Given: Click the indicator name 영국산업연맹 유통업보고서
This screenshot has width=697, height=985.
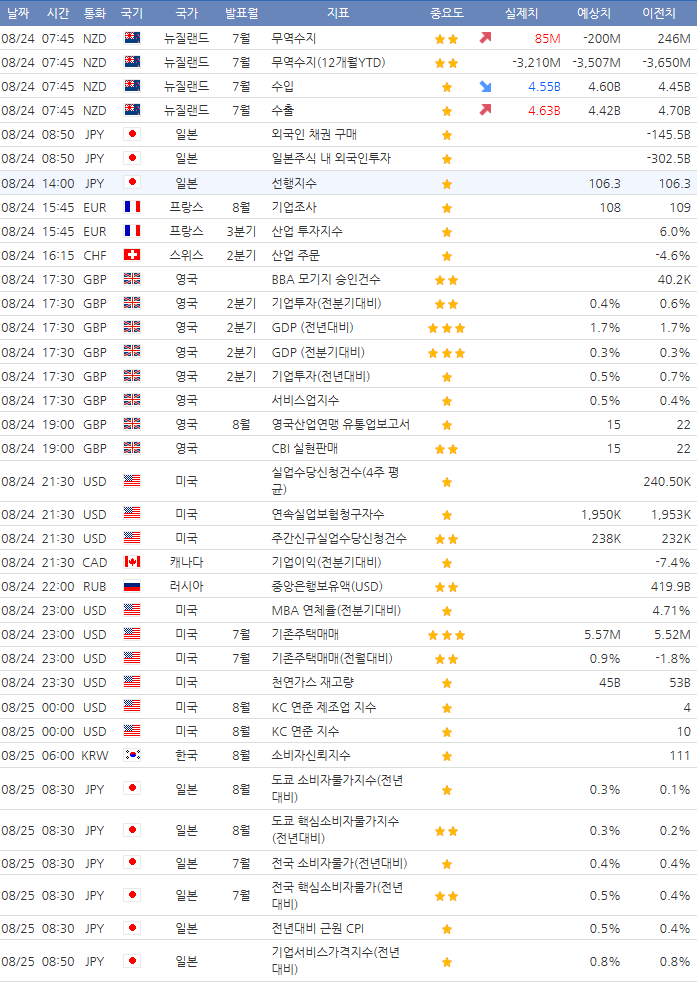Looking at the screenshot, I should 340,424.
